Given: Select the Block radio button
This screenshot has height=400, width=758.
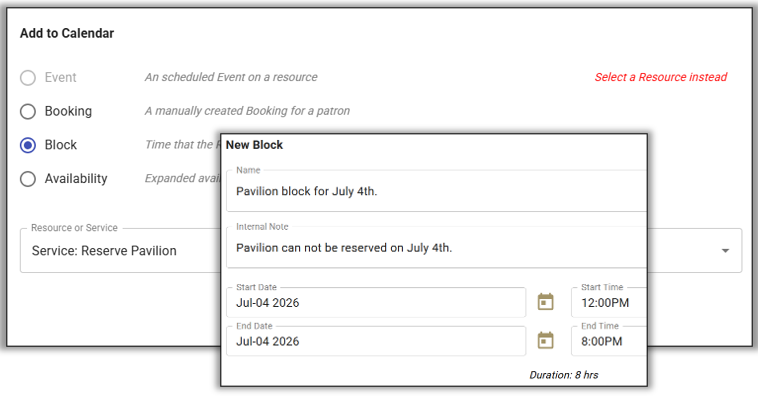Looking at the screenshot, I should pyautogui.click(x=28, y=145).
